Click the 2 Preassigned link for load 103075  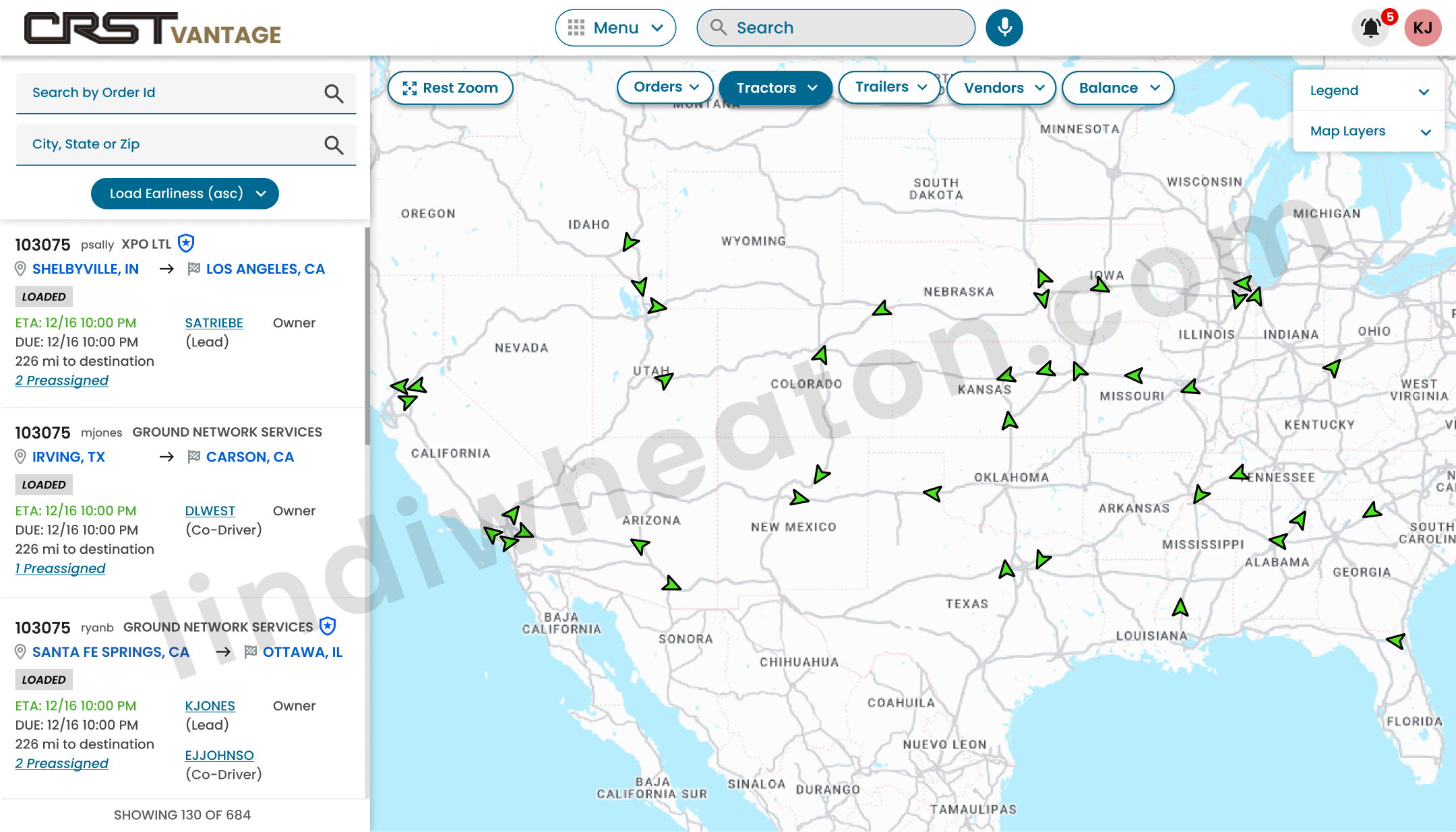[61, 380]
